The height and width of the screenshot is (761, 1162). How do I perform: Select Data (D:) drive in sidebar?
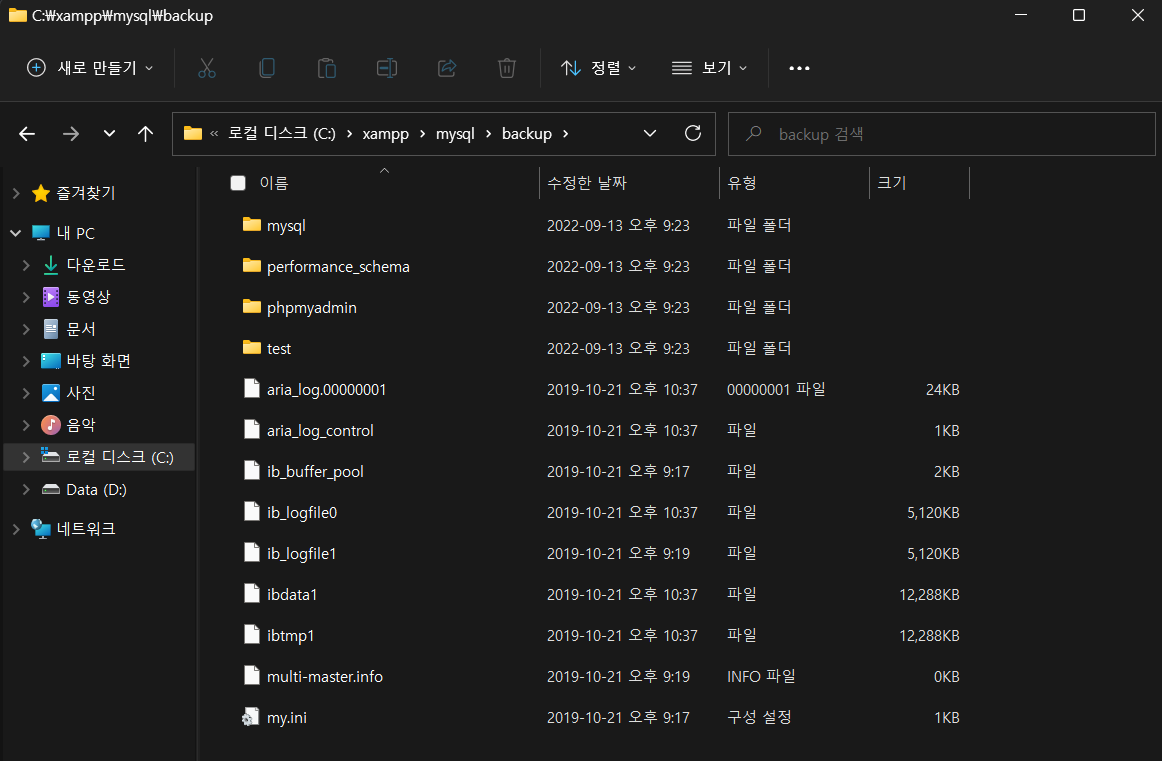click(96, 489)
